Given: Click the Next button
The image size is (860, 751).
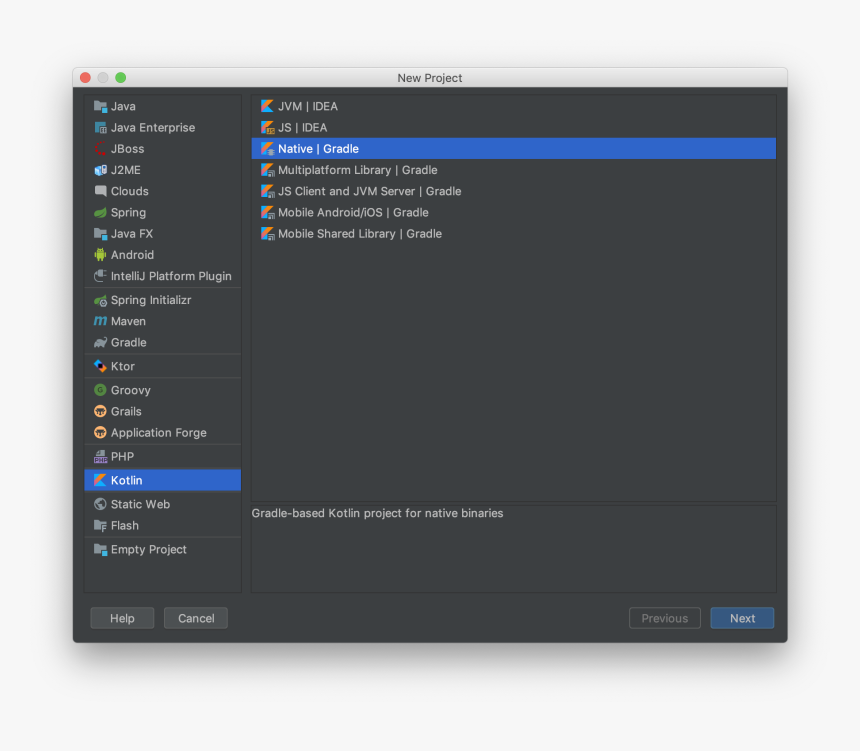Looking at the screenshot, I should (742, 618).
